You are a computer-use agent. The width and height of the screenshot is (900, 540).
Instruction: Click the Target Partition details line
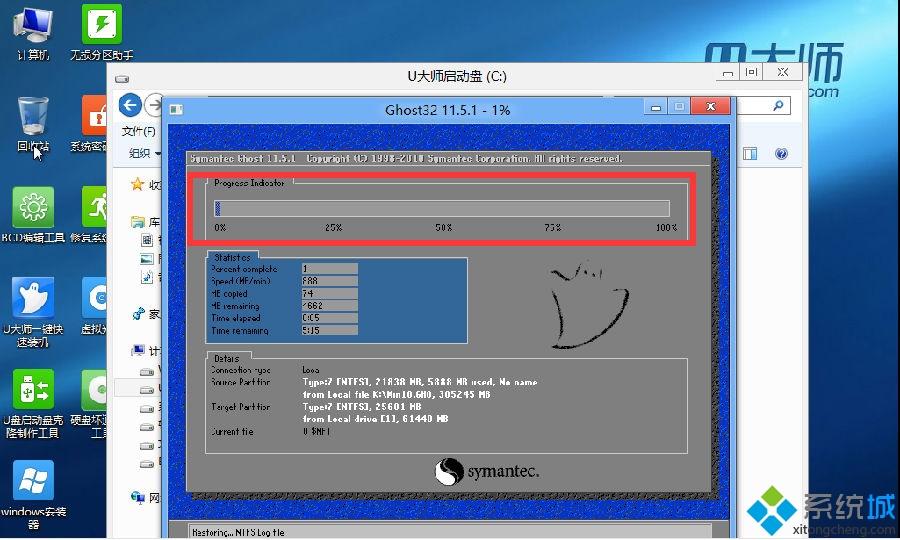point(362,407)
